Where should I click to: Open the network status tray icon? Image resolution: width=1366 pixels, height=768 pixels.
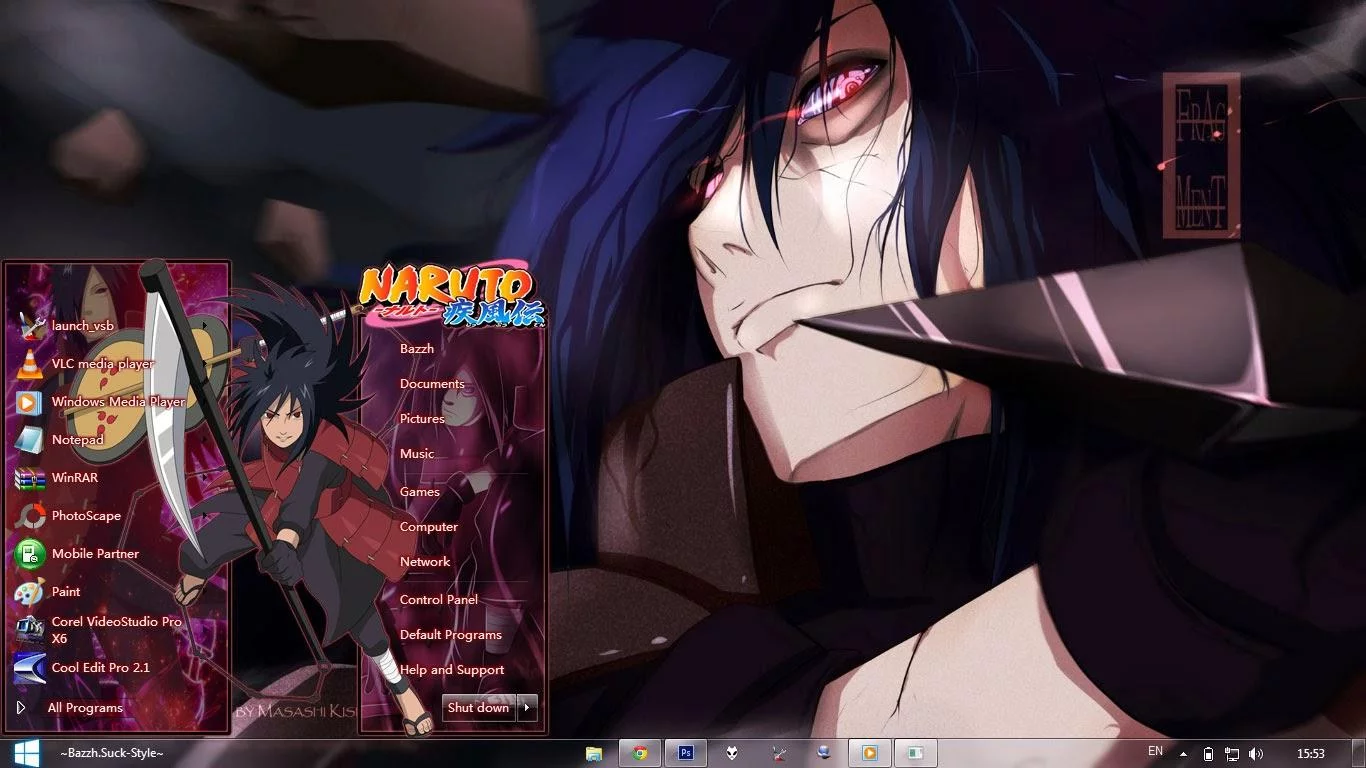1232,754
